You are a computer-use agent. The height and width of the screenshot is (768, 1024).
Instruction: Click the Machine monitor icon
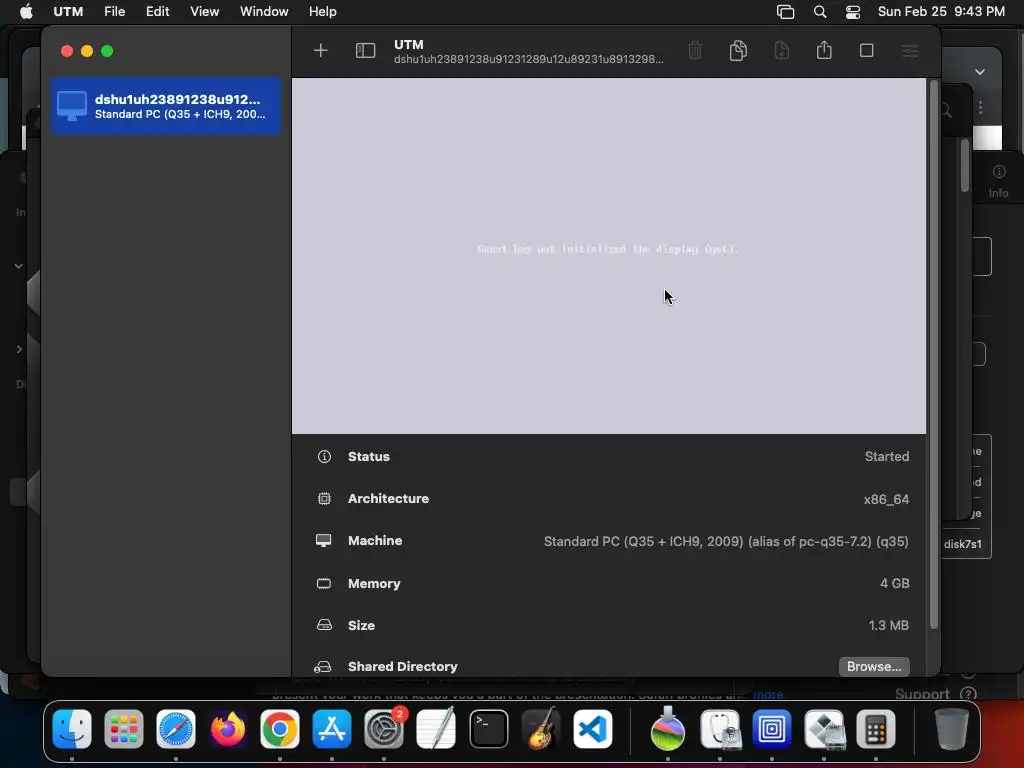pos(324,541)
